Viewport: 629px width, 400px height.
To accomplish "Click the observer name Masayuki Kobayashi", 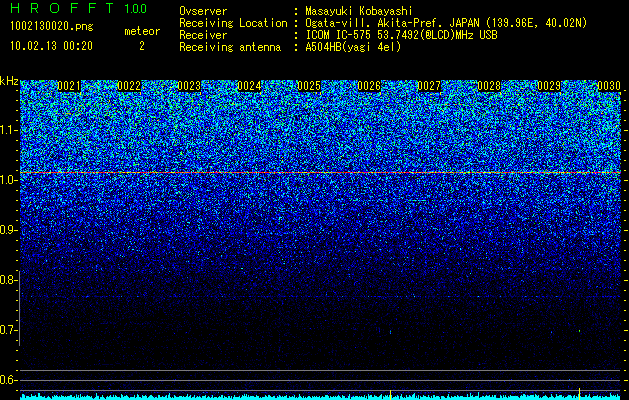I will [x=359, y=11].
